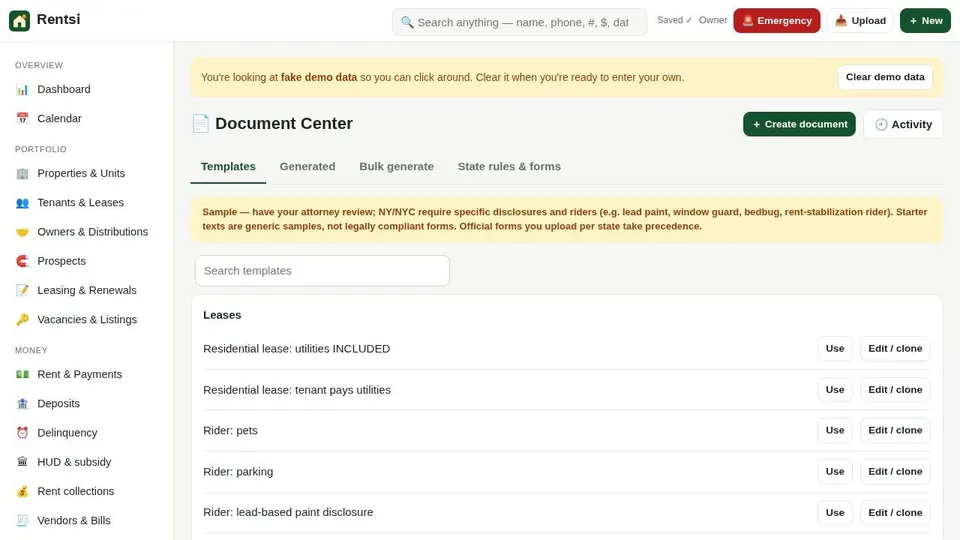This screenshot has height=540, width=960.
Task: Click the Clear demo data button
Action: pyautogui.click(x=885, y=77)
